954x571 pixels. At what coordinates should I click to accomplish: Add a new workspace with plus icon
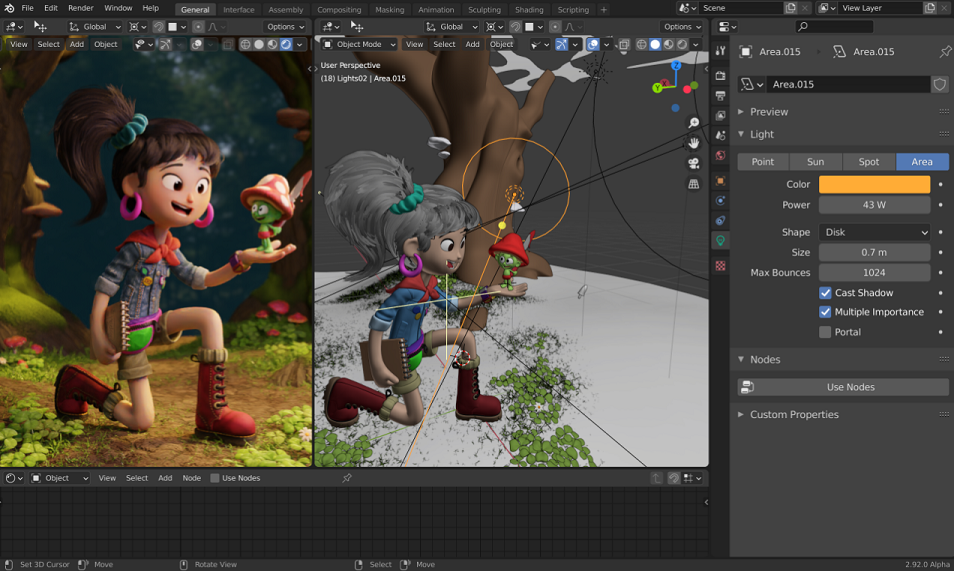pos(604,9)
